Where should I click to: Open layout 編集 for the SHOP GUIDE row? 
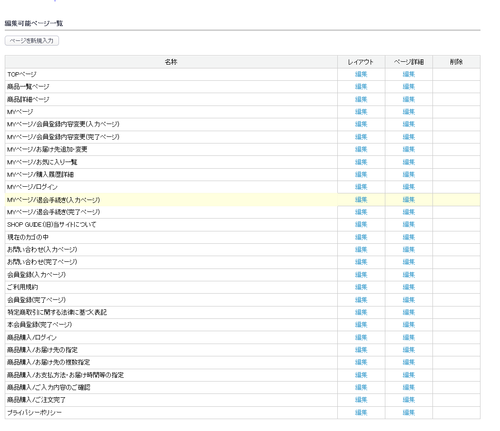[x=361, y=225]
